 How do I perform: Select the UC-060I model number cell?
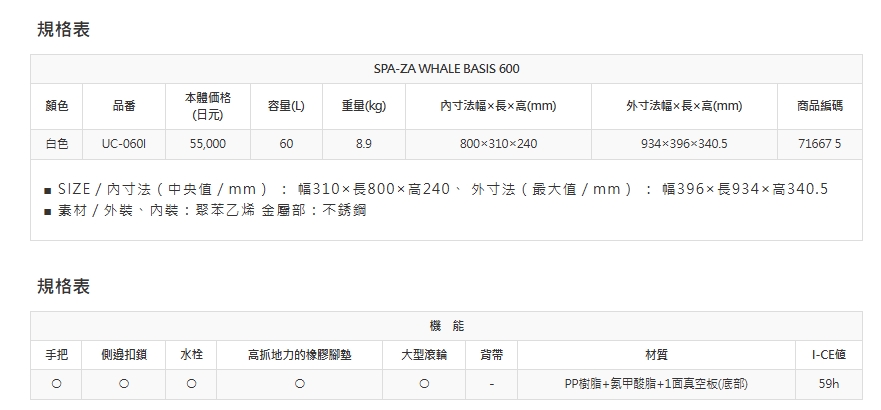pyautogui.click(x=124, y=144)
